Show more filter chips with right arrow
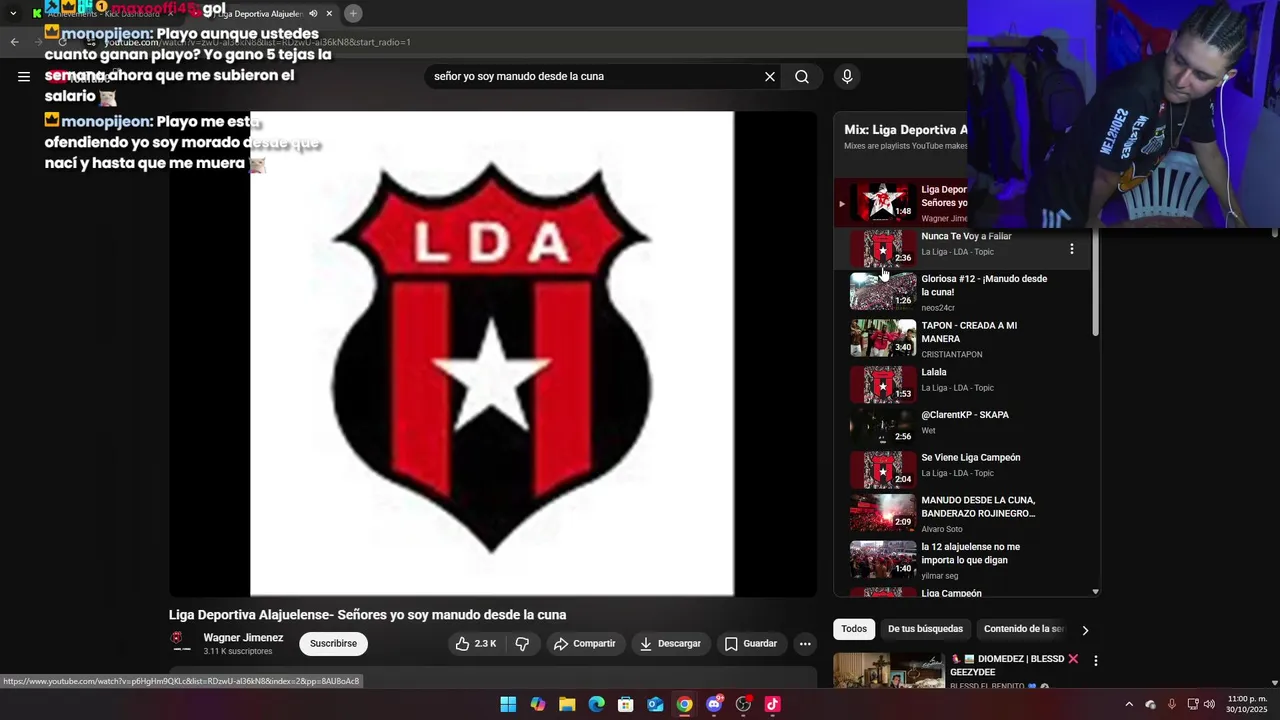The width and height of the screenshot is (1280, 720). [1085, 630]
